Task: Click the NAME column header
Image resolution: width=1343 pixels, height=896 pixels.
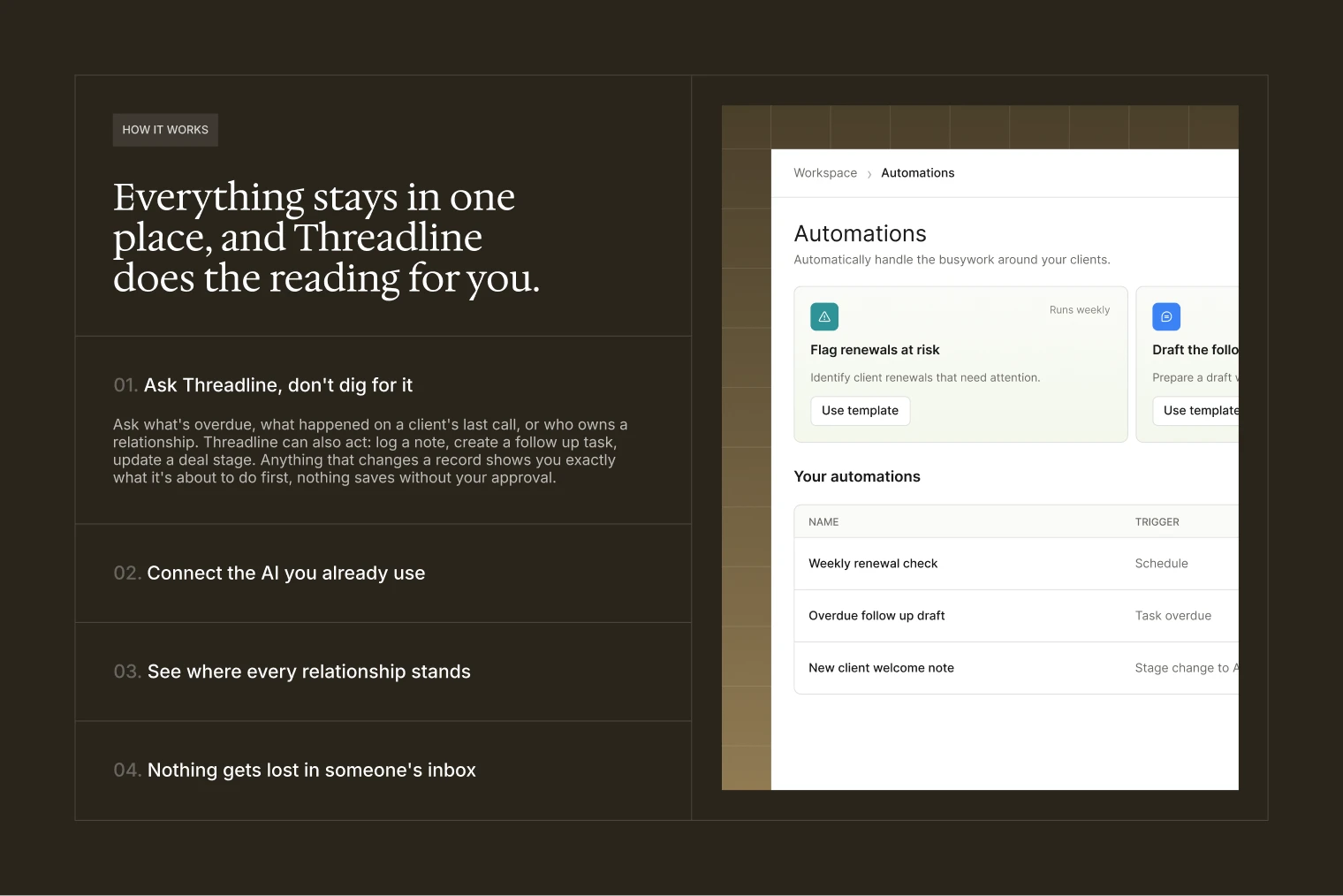Action: (x=823, y=522)
